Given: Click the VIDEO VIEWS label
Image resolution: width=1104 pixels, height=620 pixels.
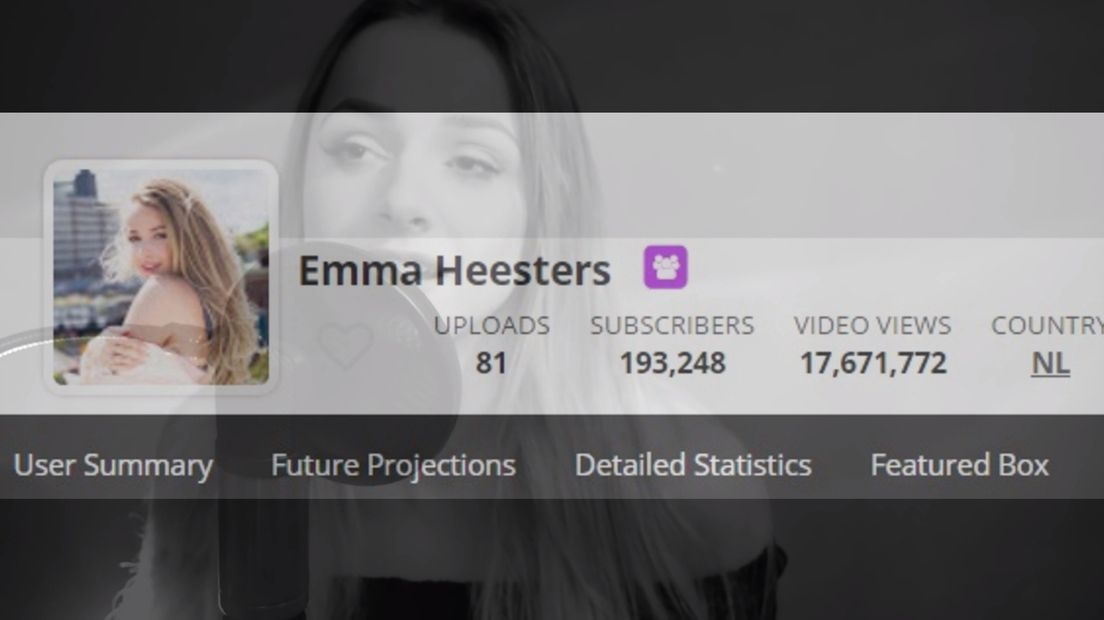Looking at the screenshot, I should [x=872, y=325].
